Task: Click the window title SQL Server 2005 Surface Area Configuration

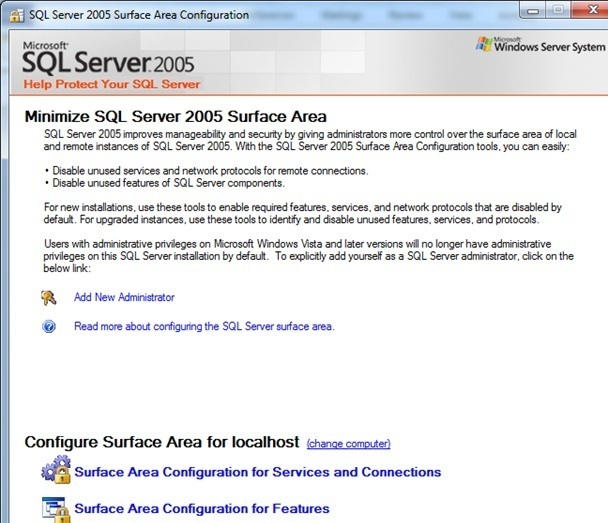Action: pos(139,15)
